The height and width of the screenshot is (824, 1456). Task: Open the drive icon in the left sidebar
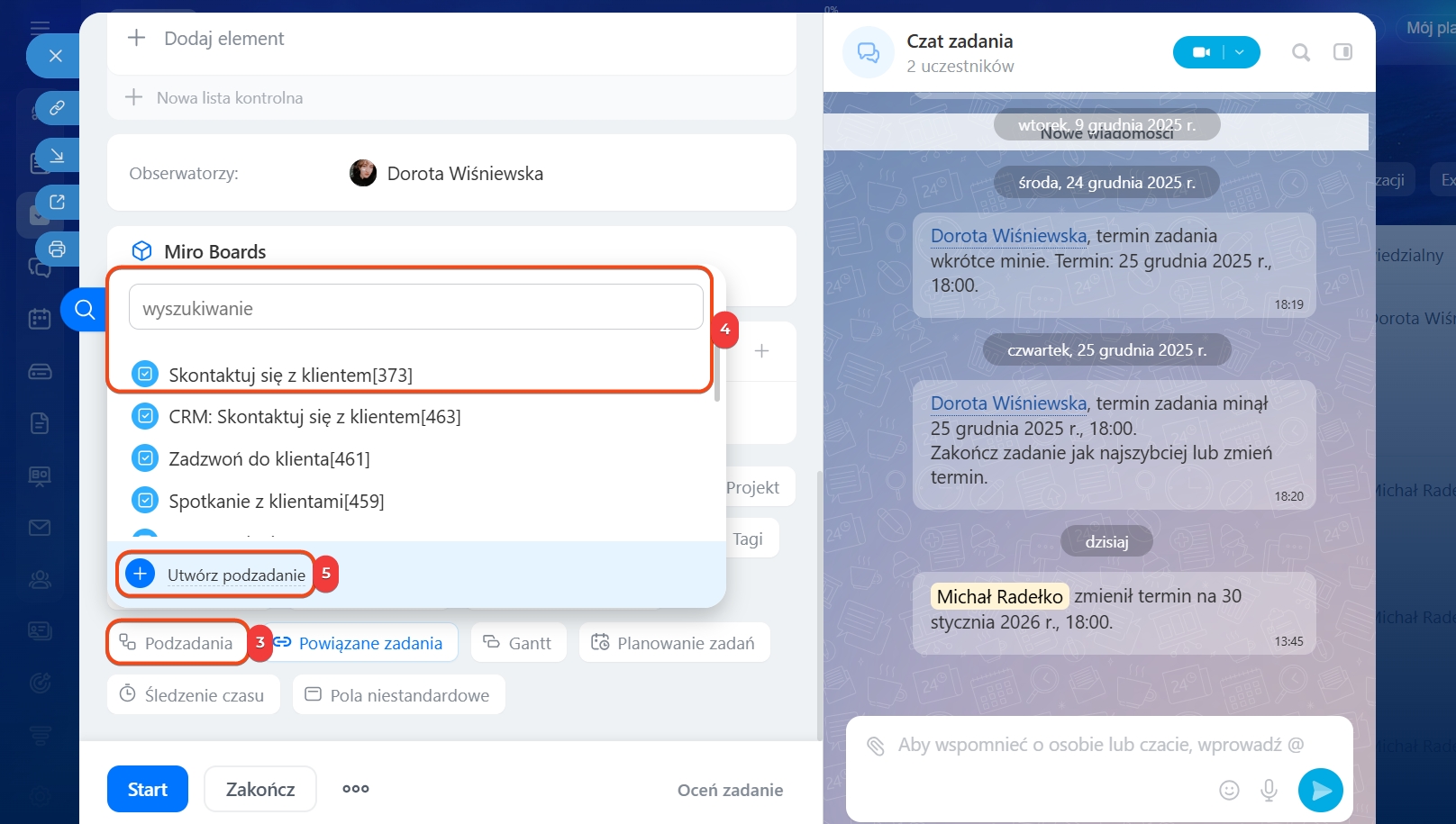(x=40, y=371)
